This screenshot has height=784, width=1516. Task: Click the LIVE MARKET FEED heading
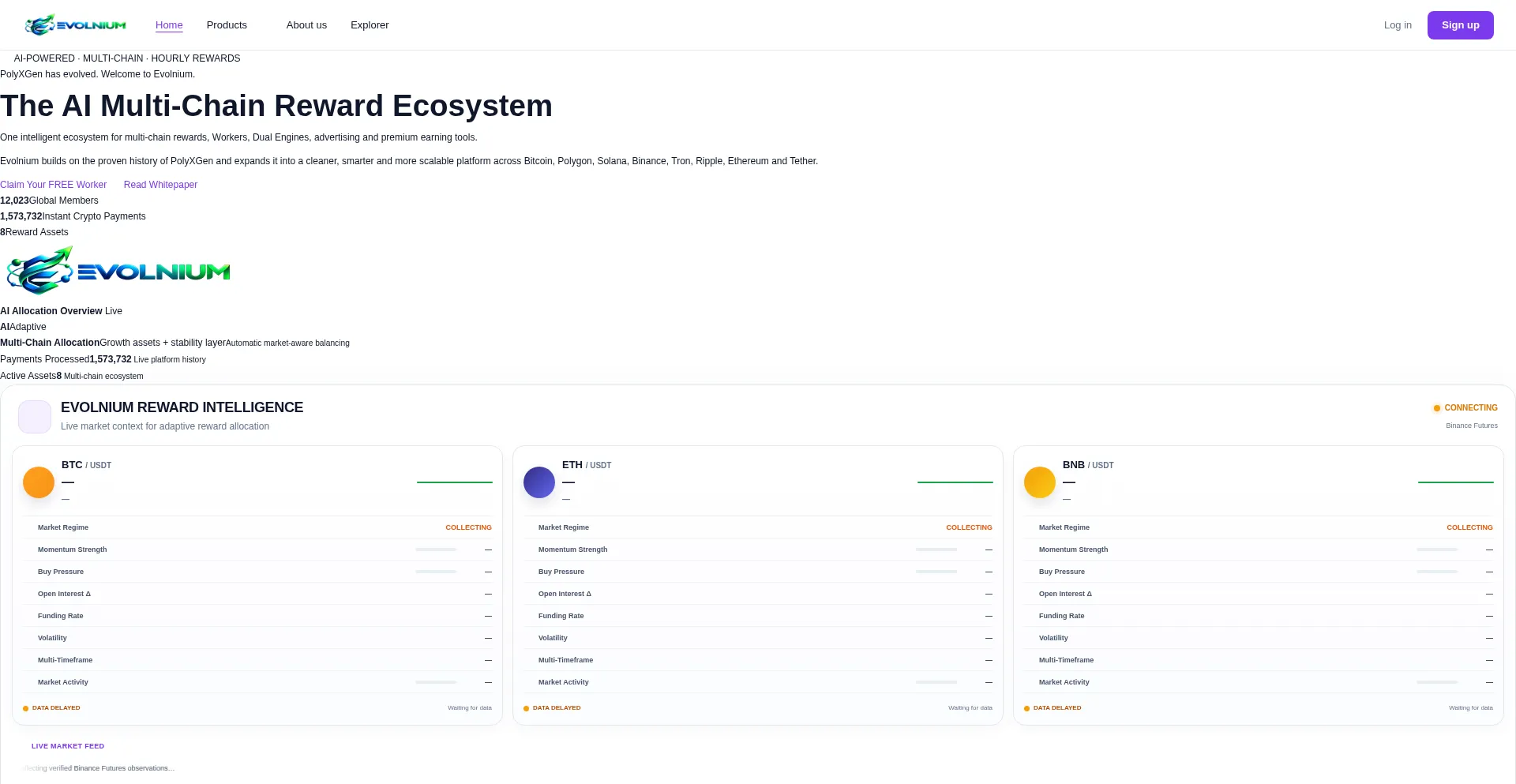tap(68, 746)
